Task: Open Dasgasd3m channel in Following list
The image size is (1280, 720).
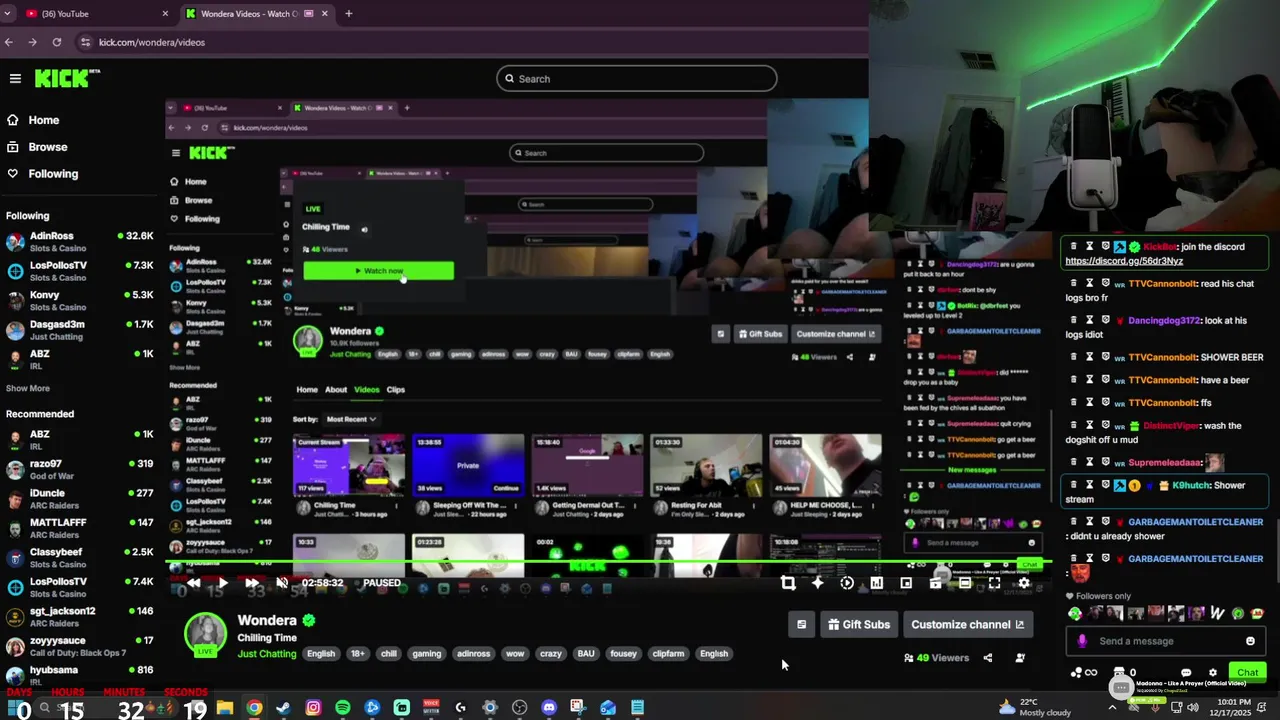Action: tap(79, 330)
